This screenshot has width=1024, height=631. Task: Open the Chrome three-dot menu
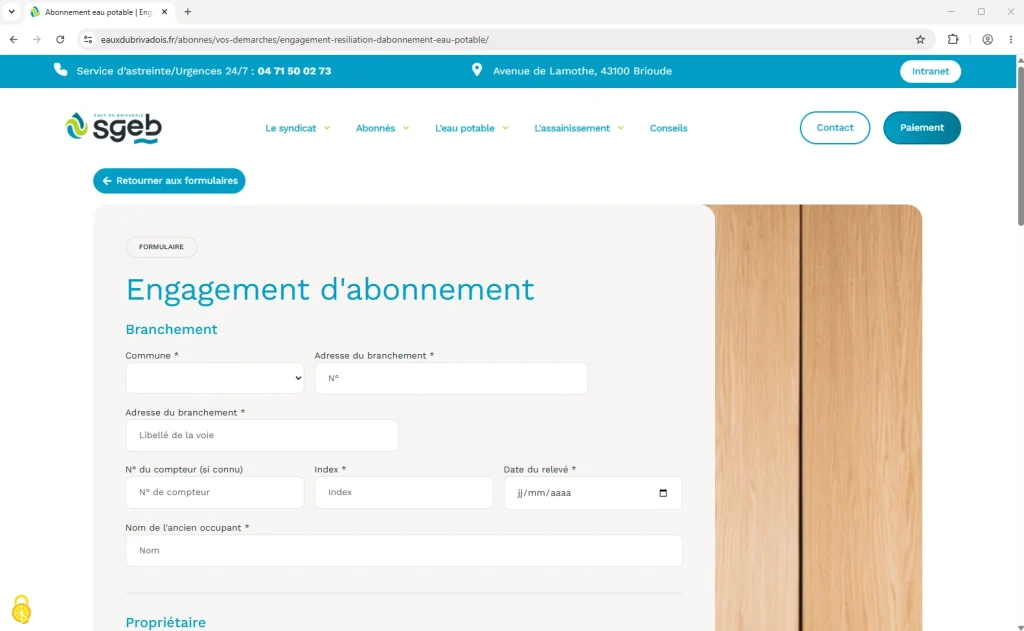click(1010, 40)
